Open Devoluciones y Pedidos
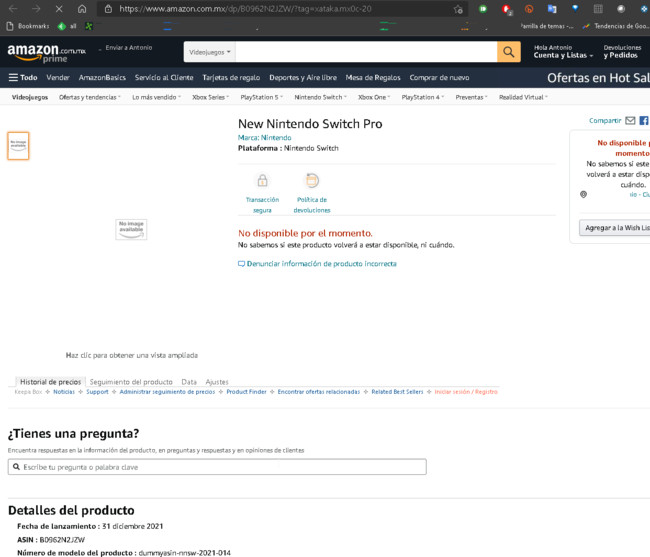650x557 pixels. [x=622, y=52]
